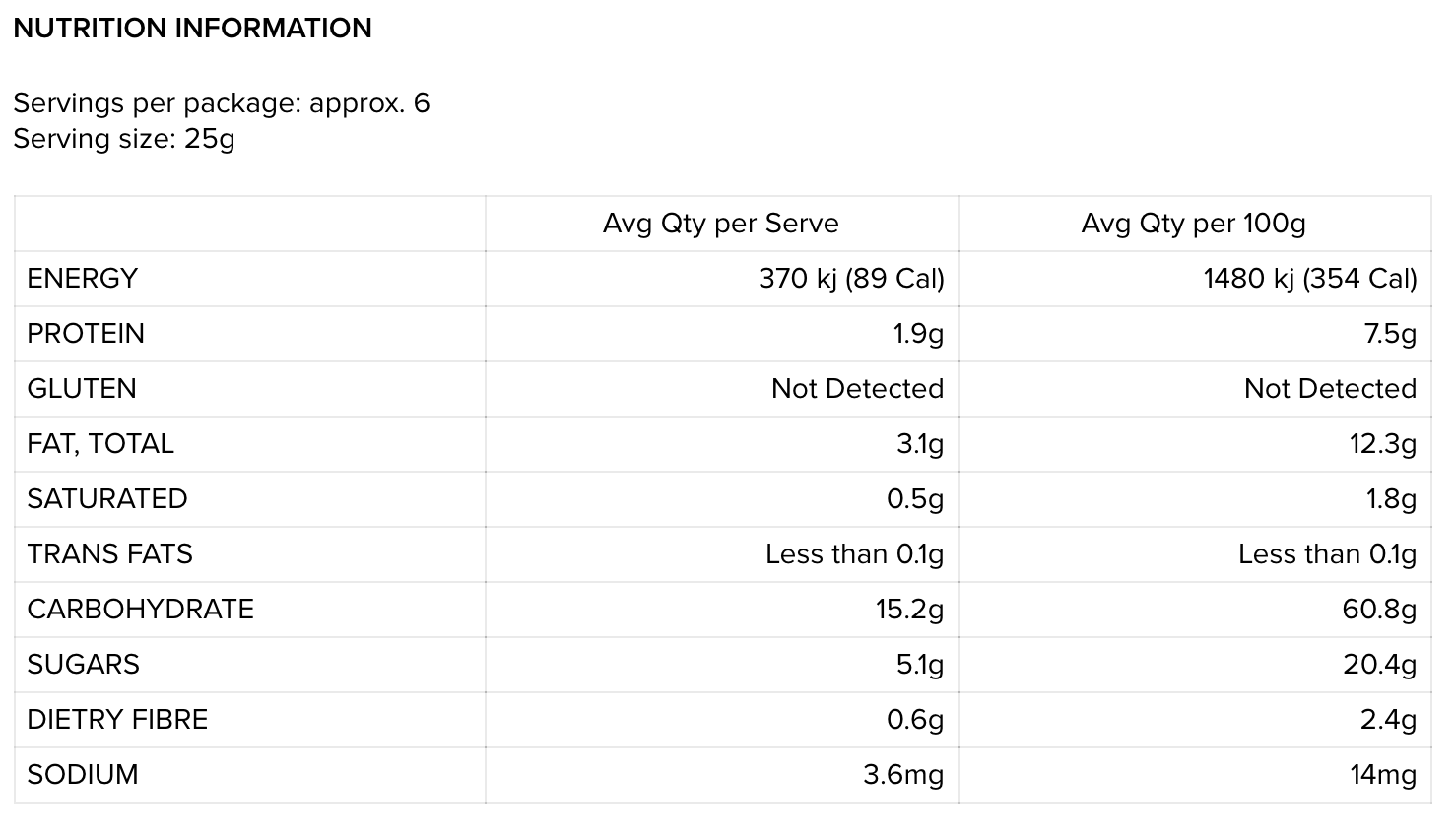This screenshot has width=1456, height=839.
Task: Click Not Detected in per Serve column
Action: pos(857,389)
